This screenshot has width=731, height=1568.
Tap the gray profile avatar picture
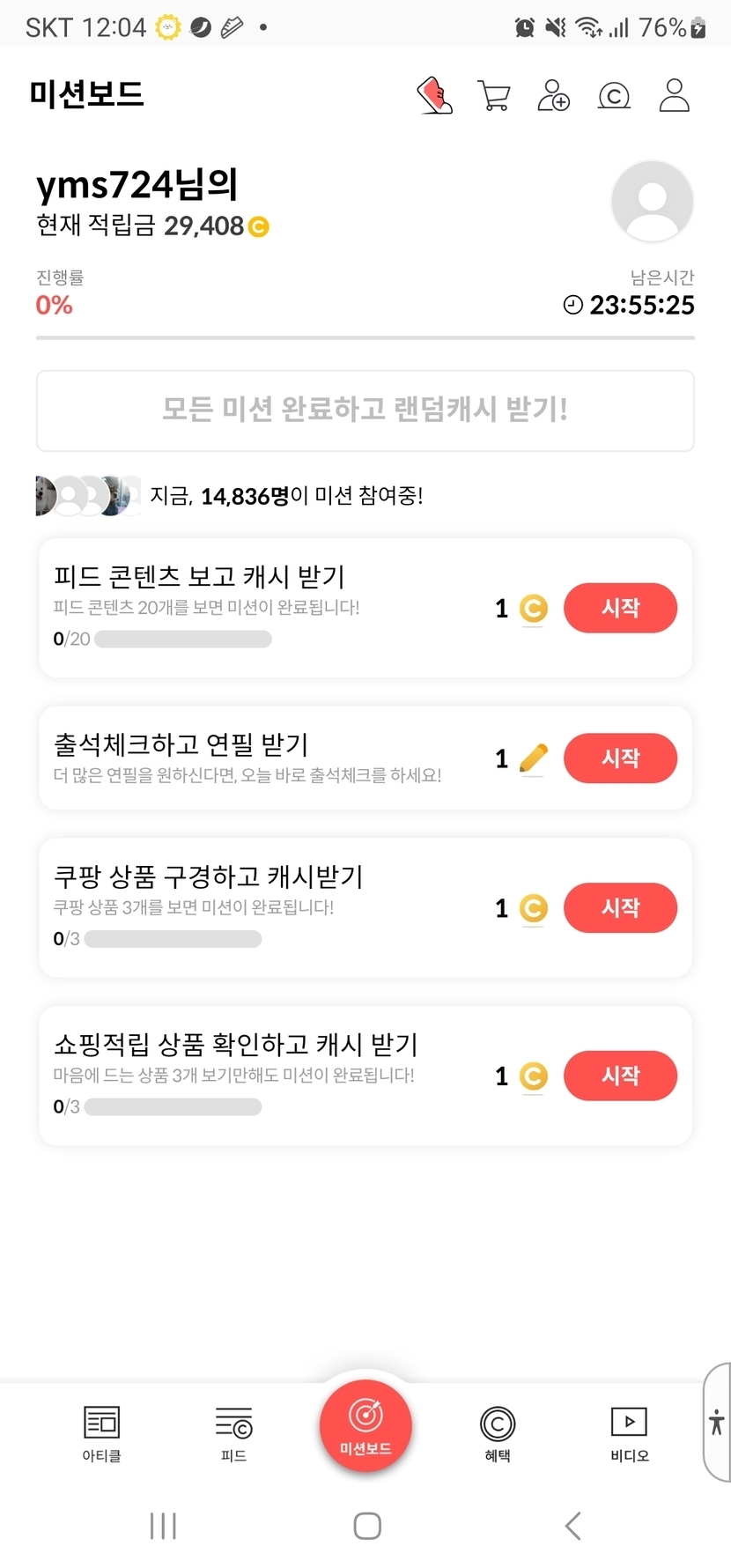(x=652, y=201)
